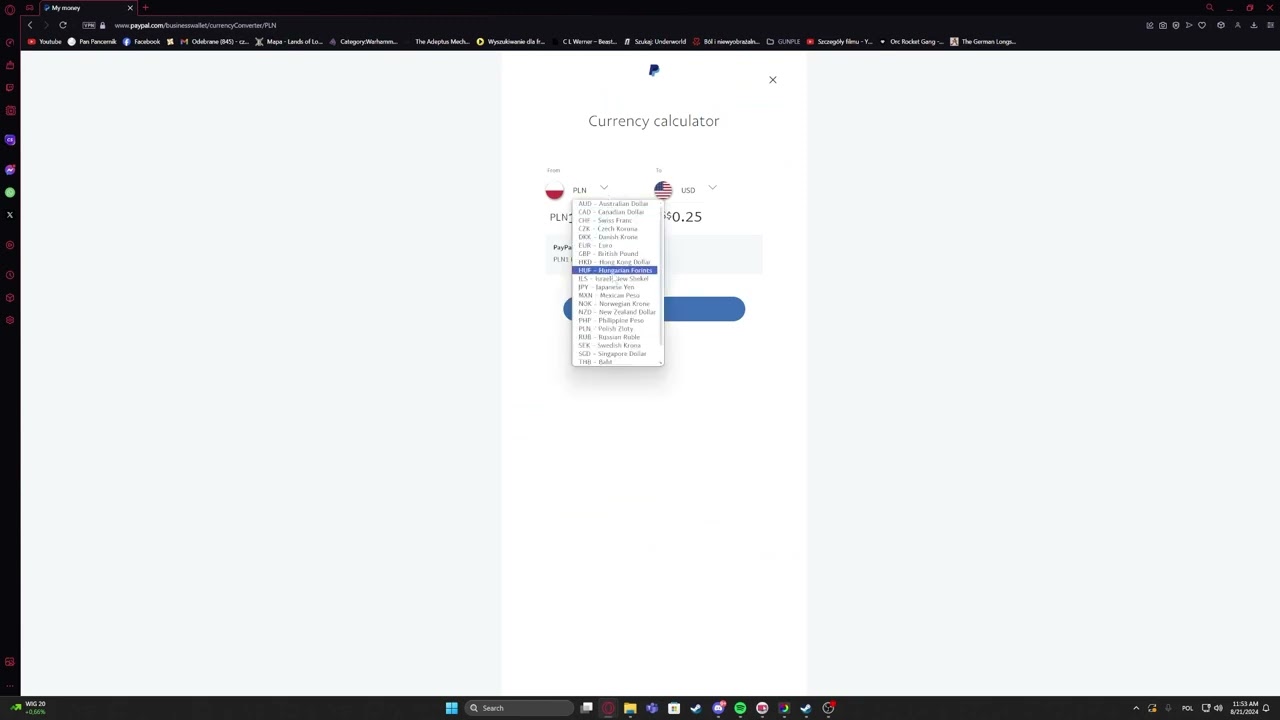Open the Mapa - Lands of Lo... bookmark
The height and width of the screenshot is (720, 1280).
[289, 42]
